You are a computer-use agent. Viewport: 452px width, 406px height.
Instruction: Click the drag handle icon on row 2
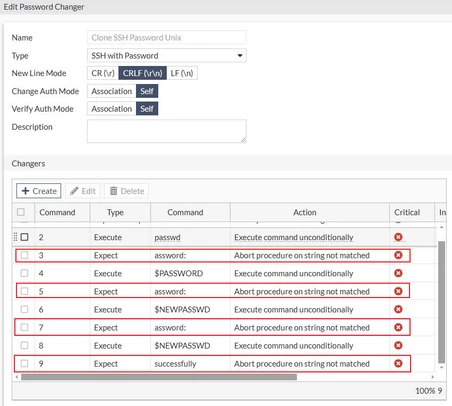[x=15, y=237]
